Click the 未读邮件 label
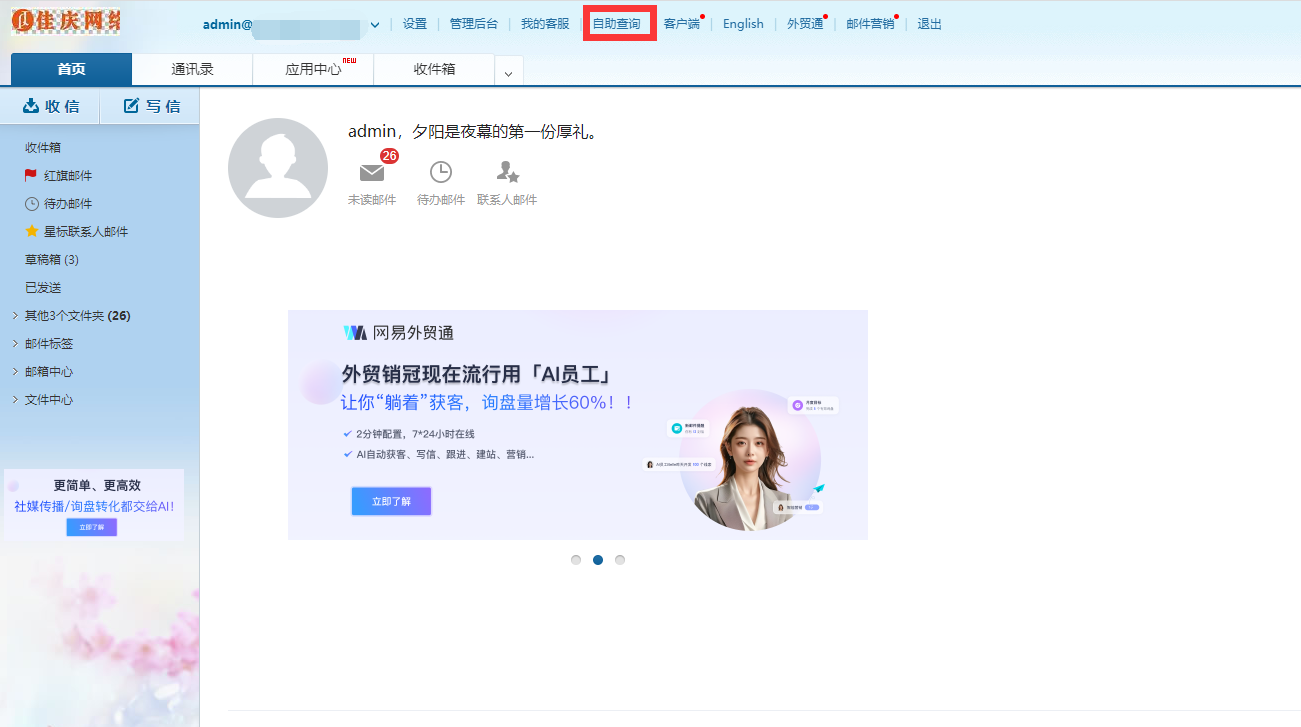The height and width of the screenshot is (727, 1301). [372, 200]
